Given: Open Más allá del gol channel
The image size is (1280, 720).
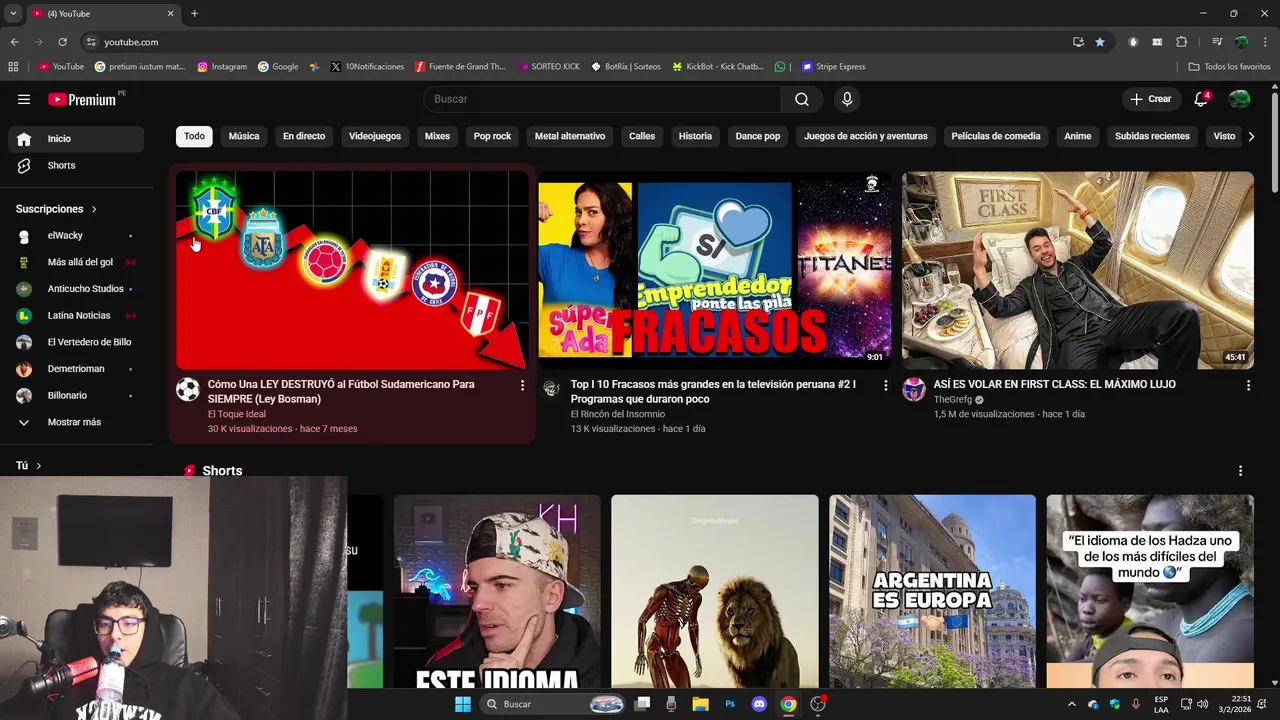Looking at the screenshot, I should point(76,262).
